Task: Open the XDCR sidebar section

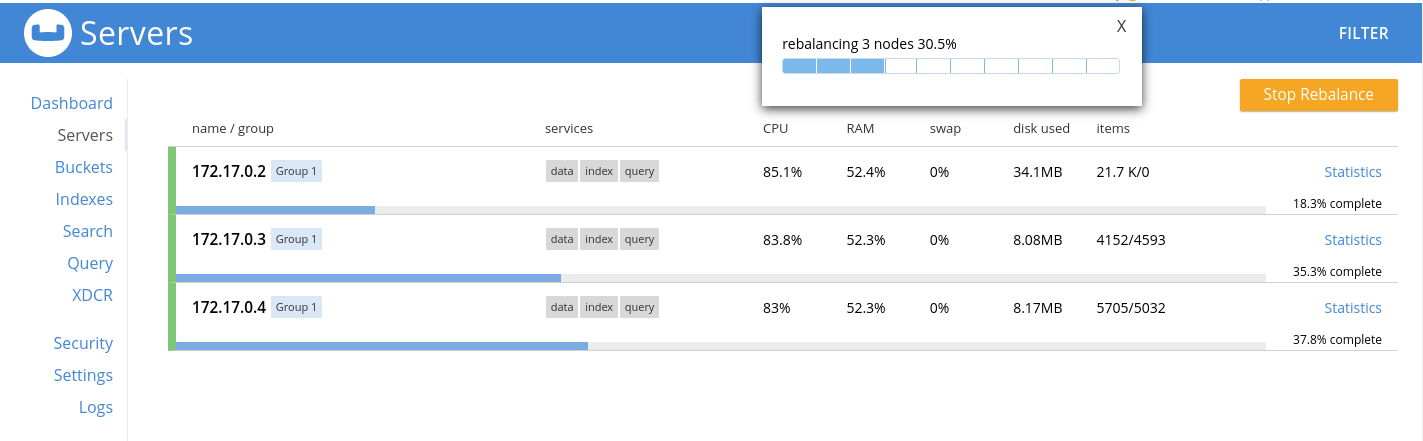Action: click(x=92, y=296)
